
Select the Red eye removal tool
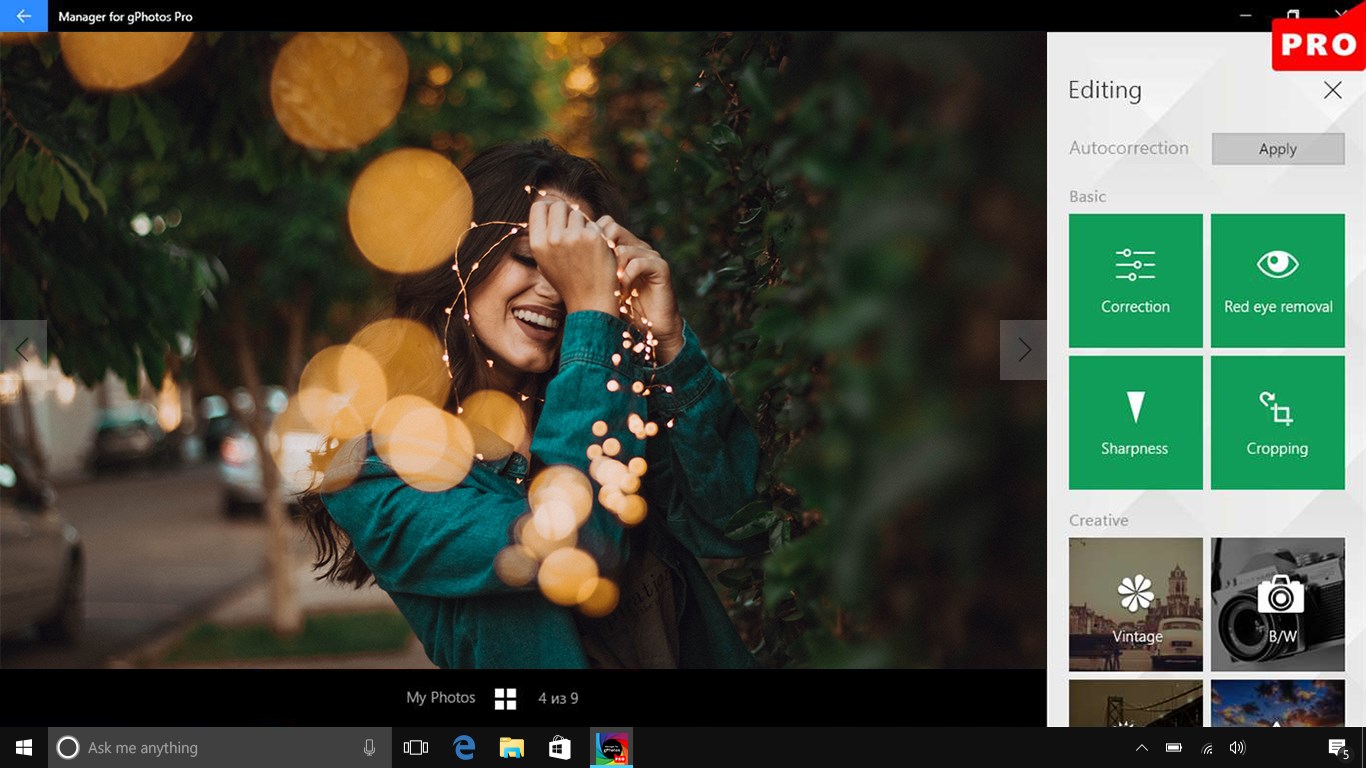[x=1277, y=281]
